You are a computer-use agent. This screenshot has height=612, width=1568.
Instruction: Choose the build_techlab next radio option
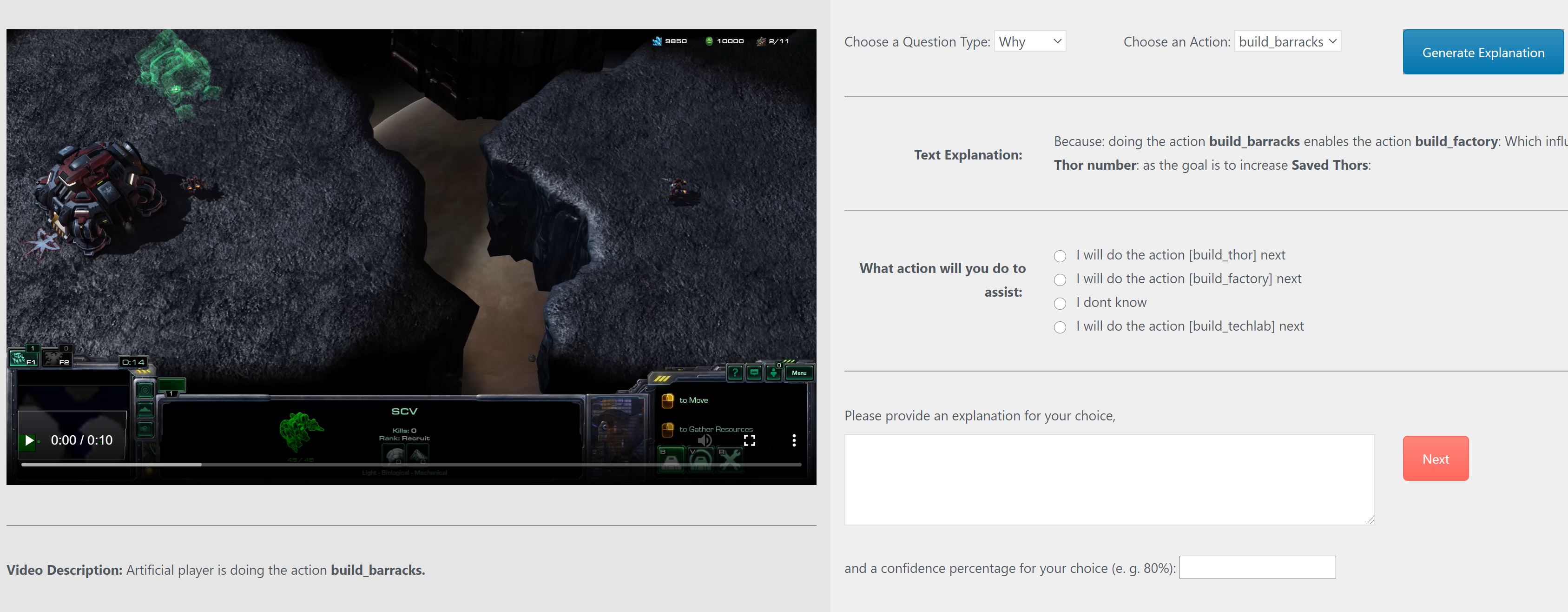[x=1060, y=327]
